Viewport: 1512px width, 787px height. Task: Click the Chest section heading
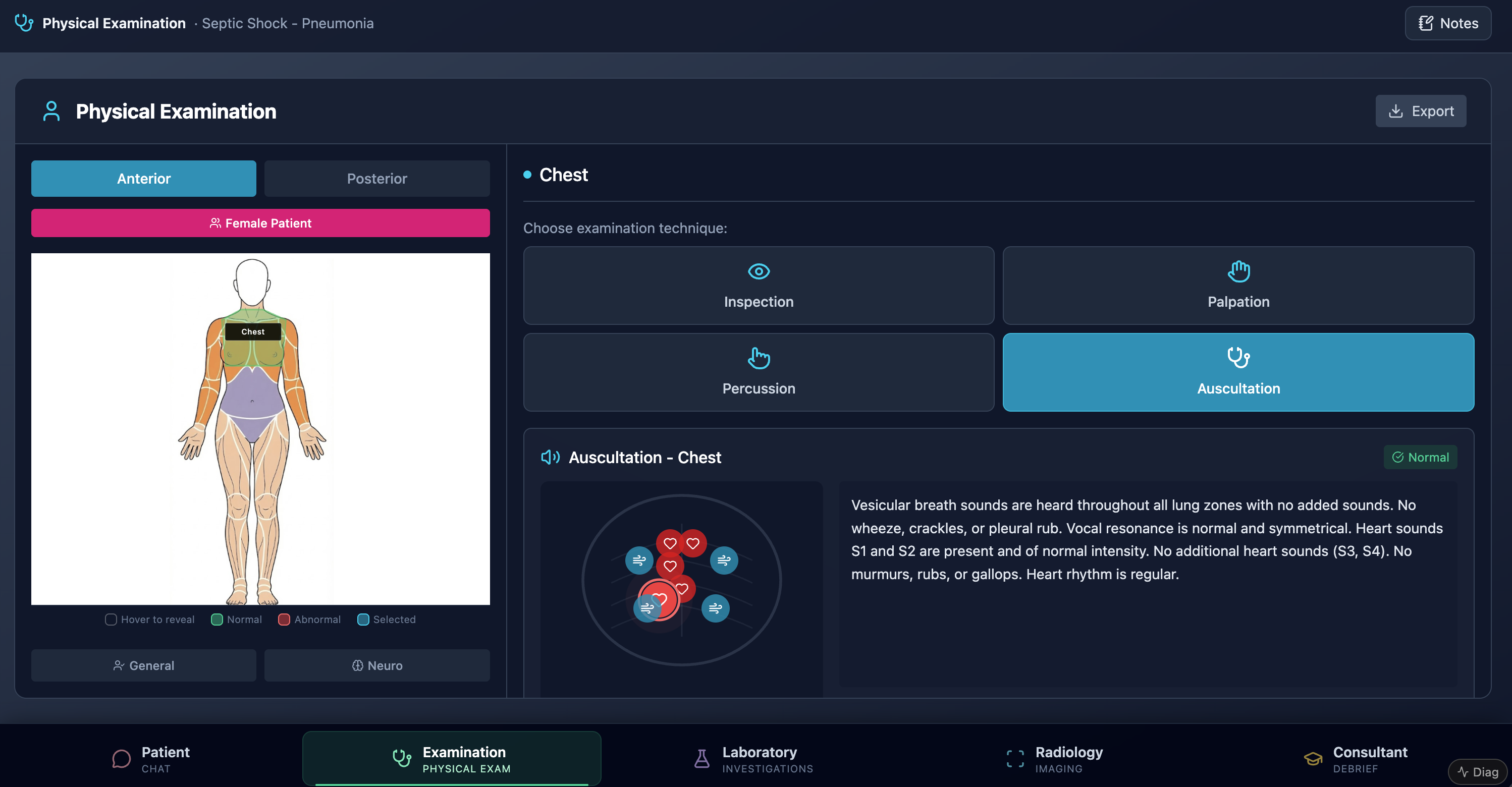pos(564,175)
